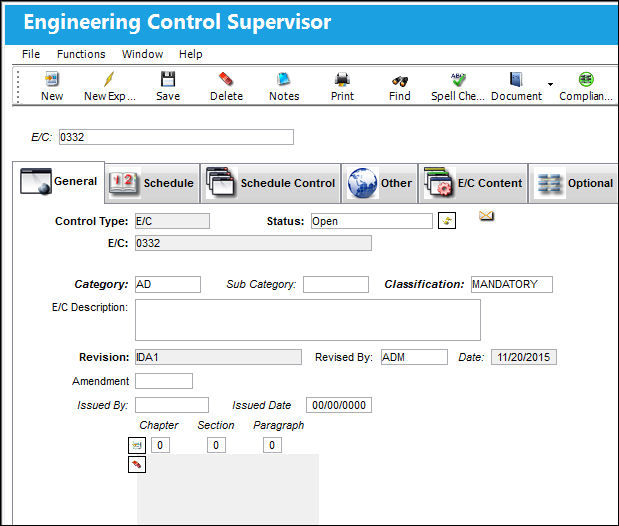Click the New toolbar icon
This screenshot has height=526, width=619.
(x=52, y=79)
